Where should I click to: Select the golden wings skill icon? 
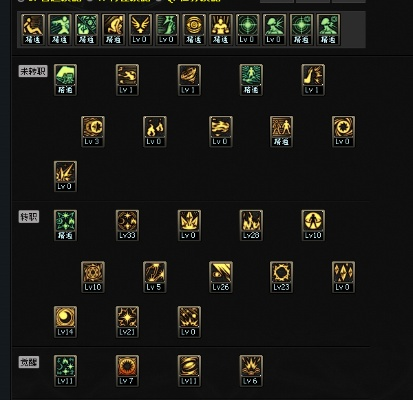click(x=140, y=29)
